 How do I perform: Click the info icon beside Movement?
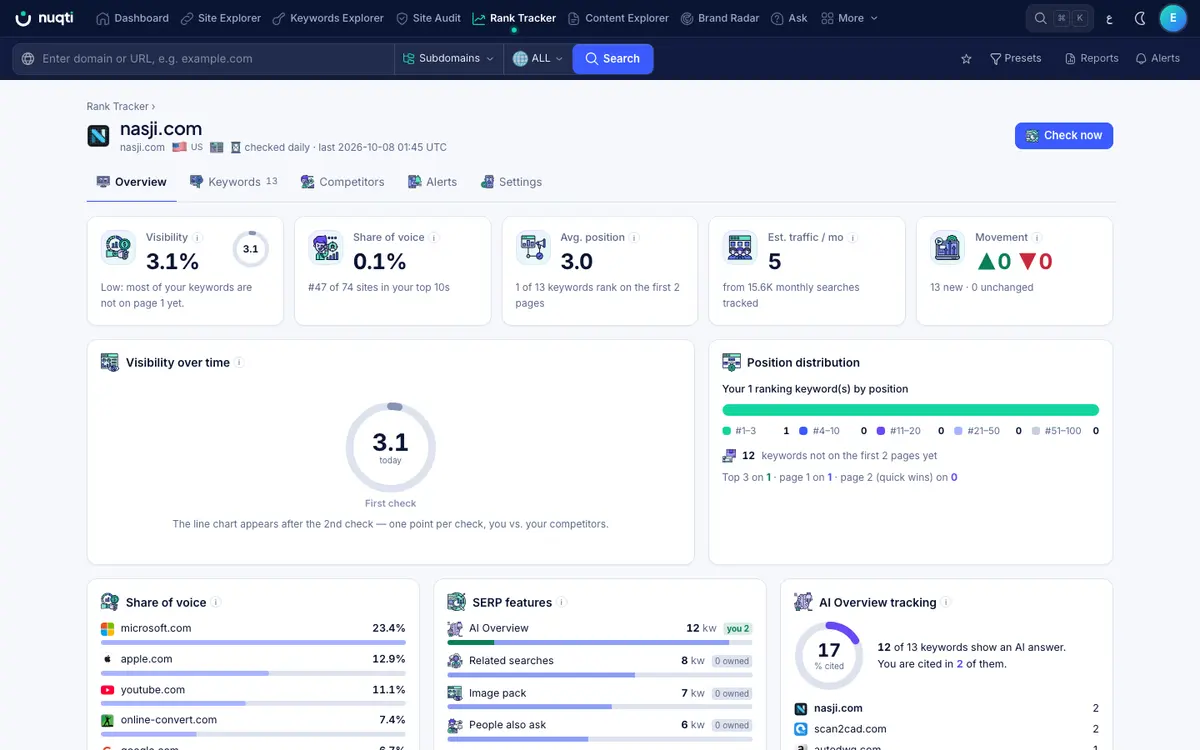click(x=1037, y=238)
